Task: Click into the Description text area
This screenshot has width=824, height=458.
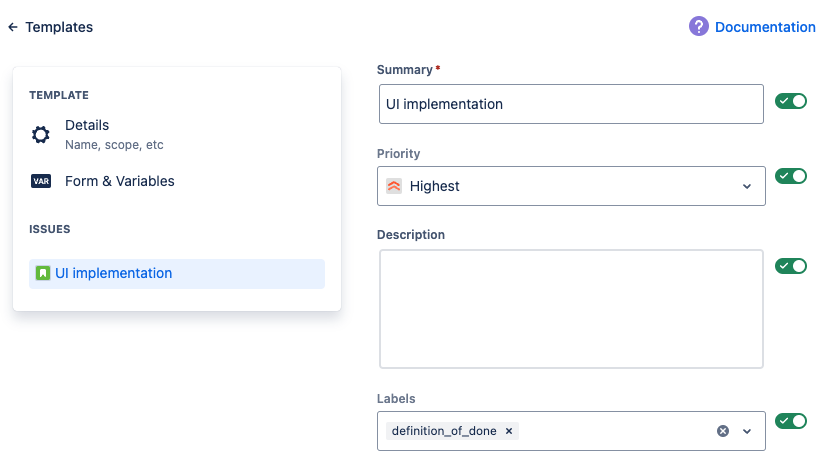Action: pos(571,309)
